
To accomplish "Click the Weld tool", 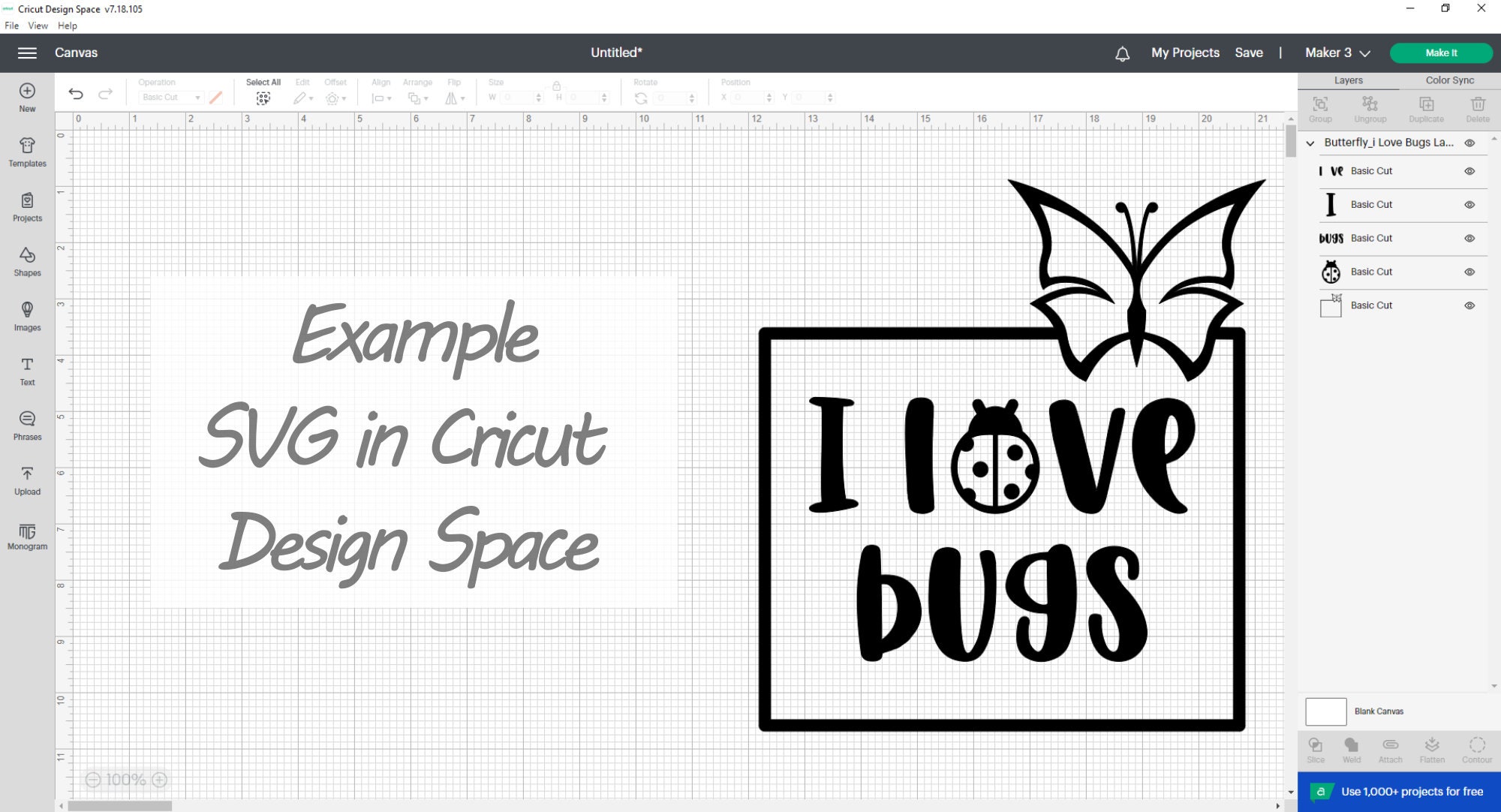I will (1352, 750).
